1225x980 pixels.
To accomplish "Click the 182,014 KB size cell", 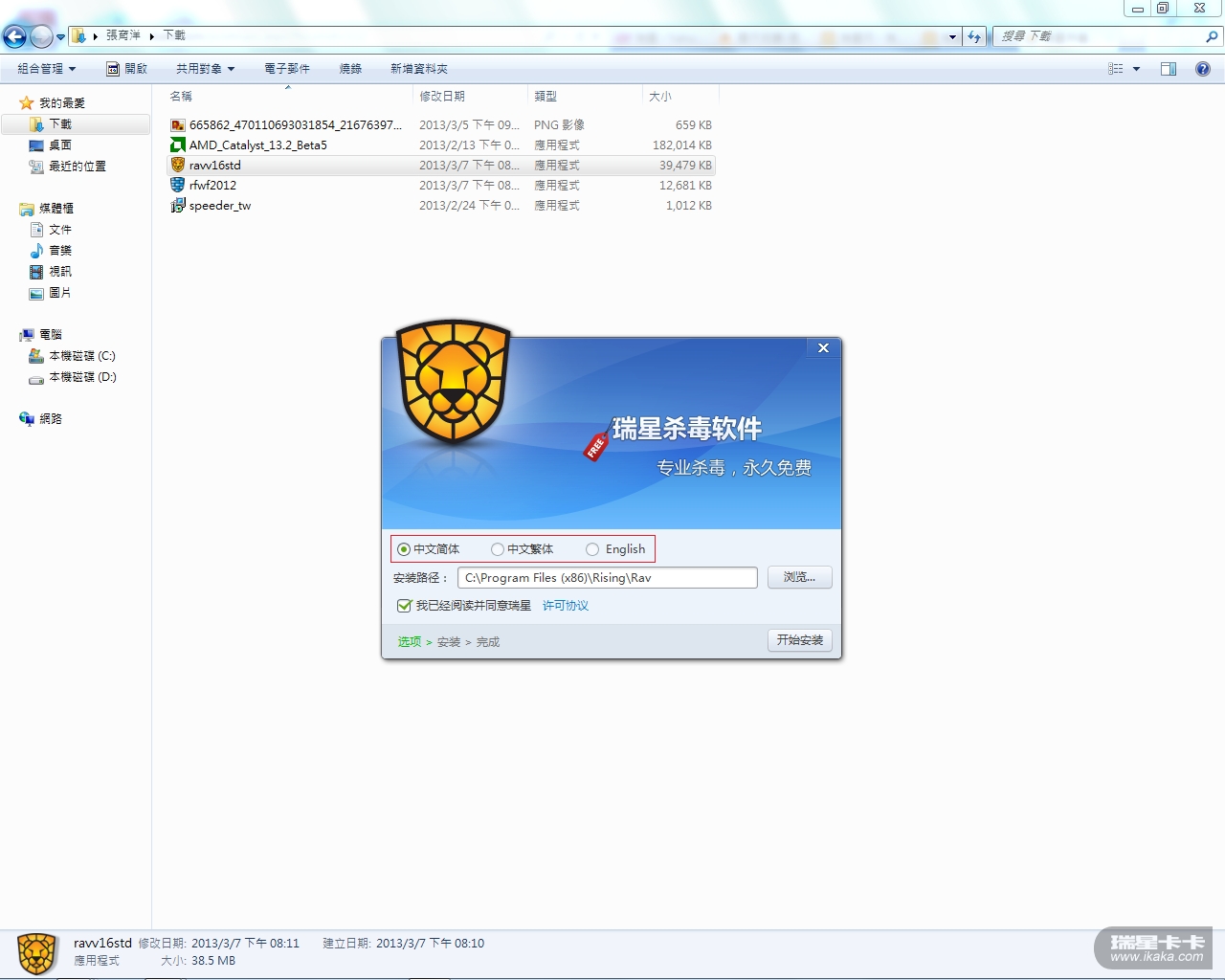I will (682, 145).
